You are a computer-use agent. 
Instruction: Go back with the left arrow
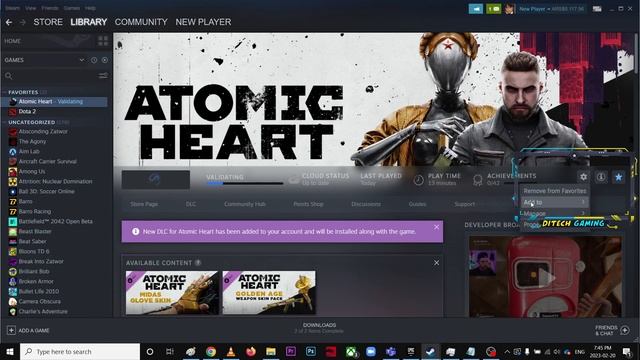click(x=9, y=22)
